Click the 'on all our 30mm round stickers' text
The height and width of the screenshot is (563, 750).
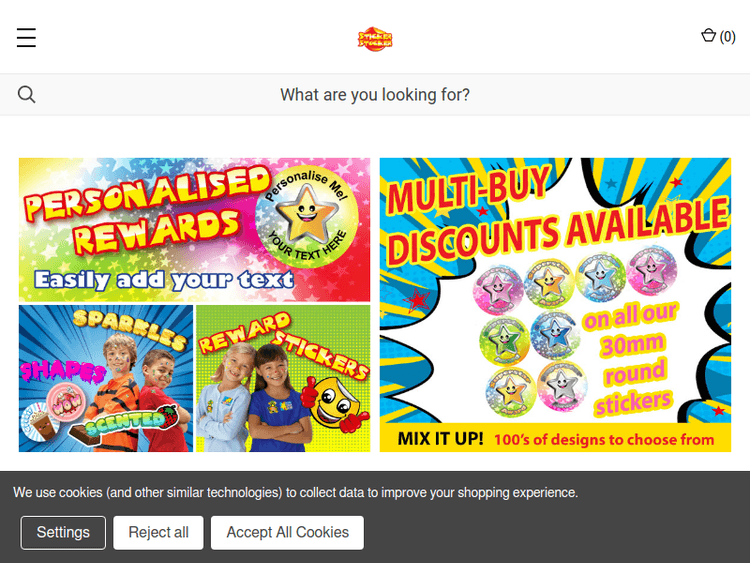pos(631,358)
